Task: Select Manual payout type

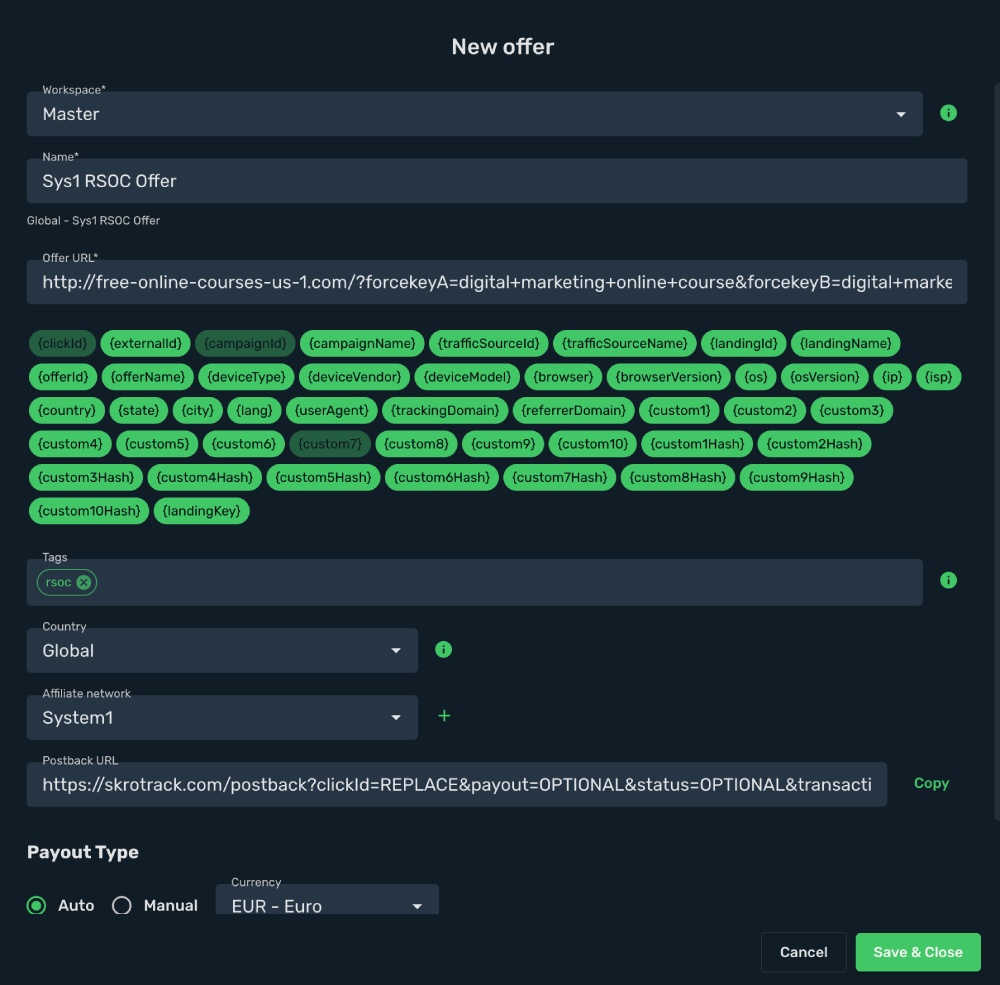Action: pyautogui.click(x=122, y=905)
